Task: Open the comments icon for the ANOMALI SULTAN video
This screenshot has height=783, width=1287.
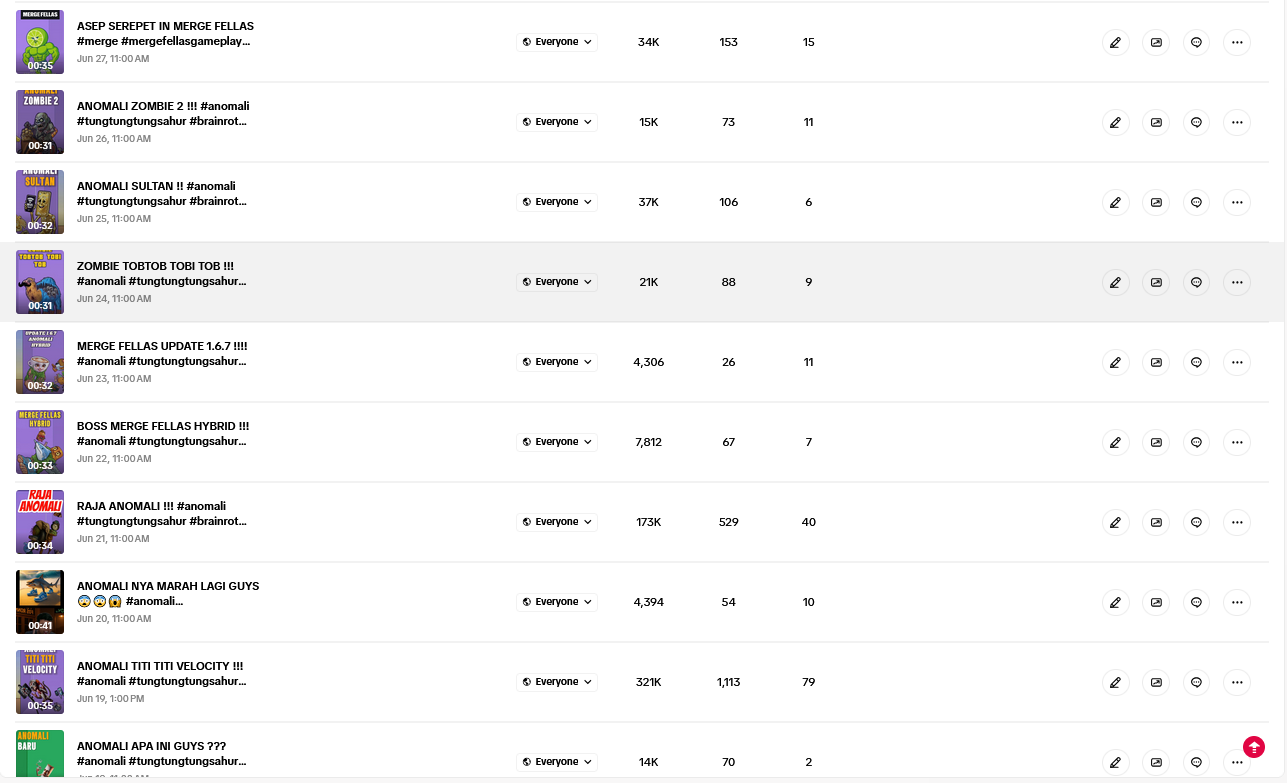Action: pyautogui.click(x=1196, y=202)
